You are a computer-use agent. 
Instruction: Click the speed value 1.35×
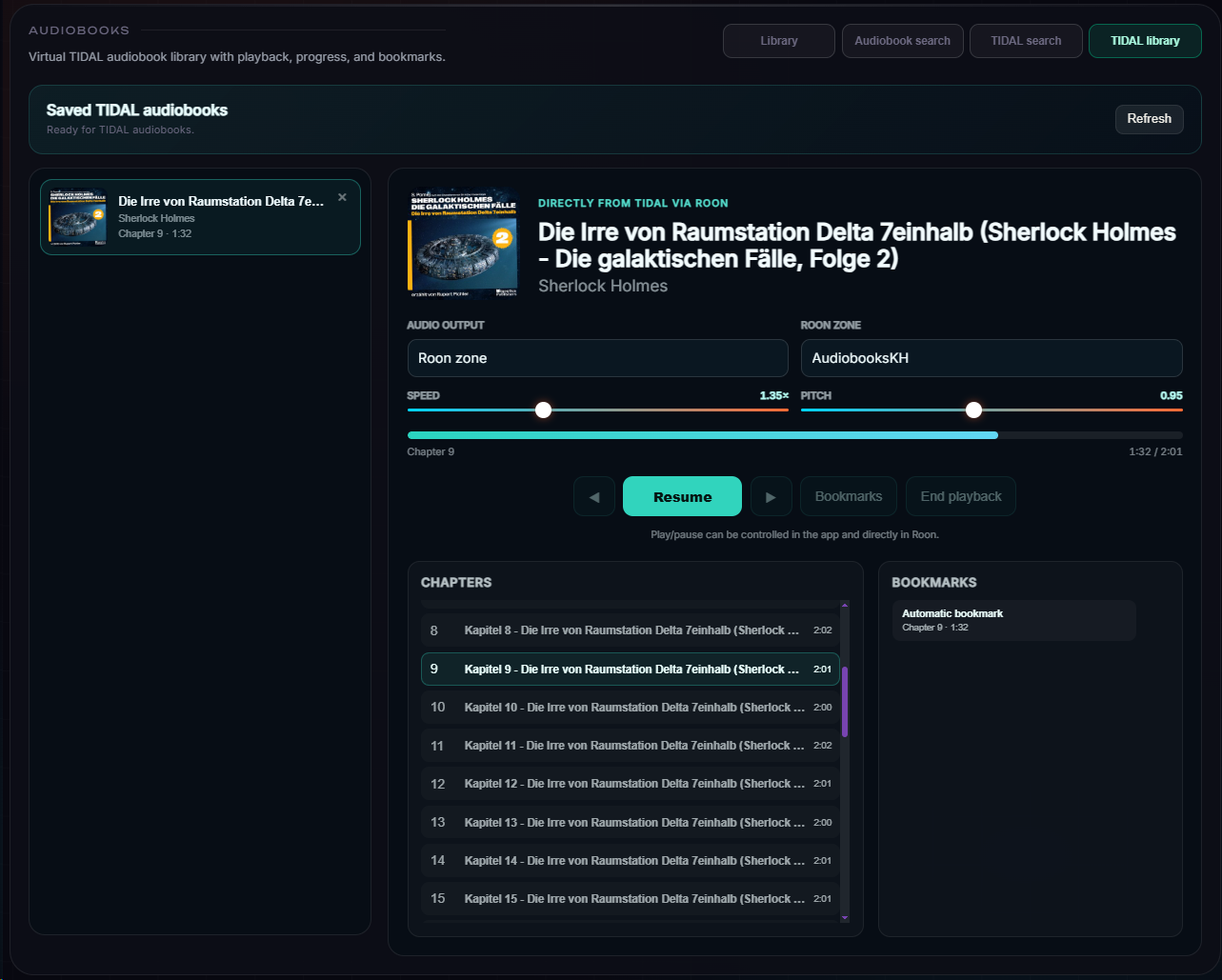tap(774, 395)
